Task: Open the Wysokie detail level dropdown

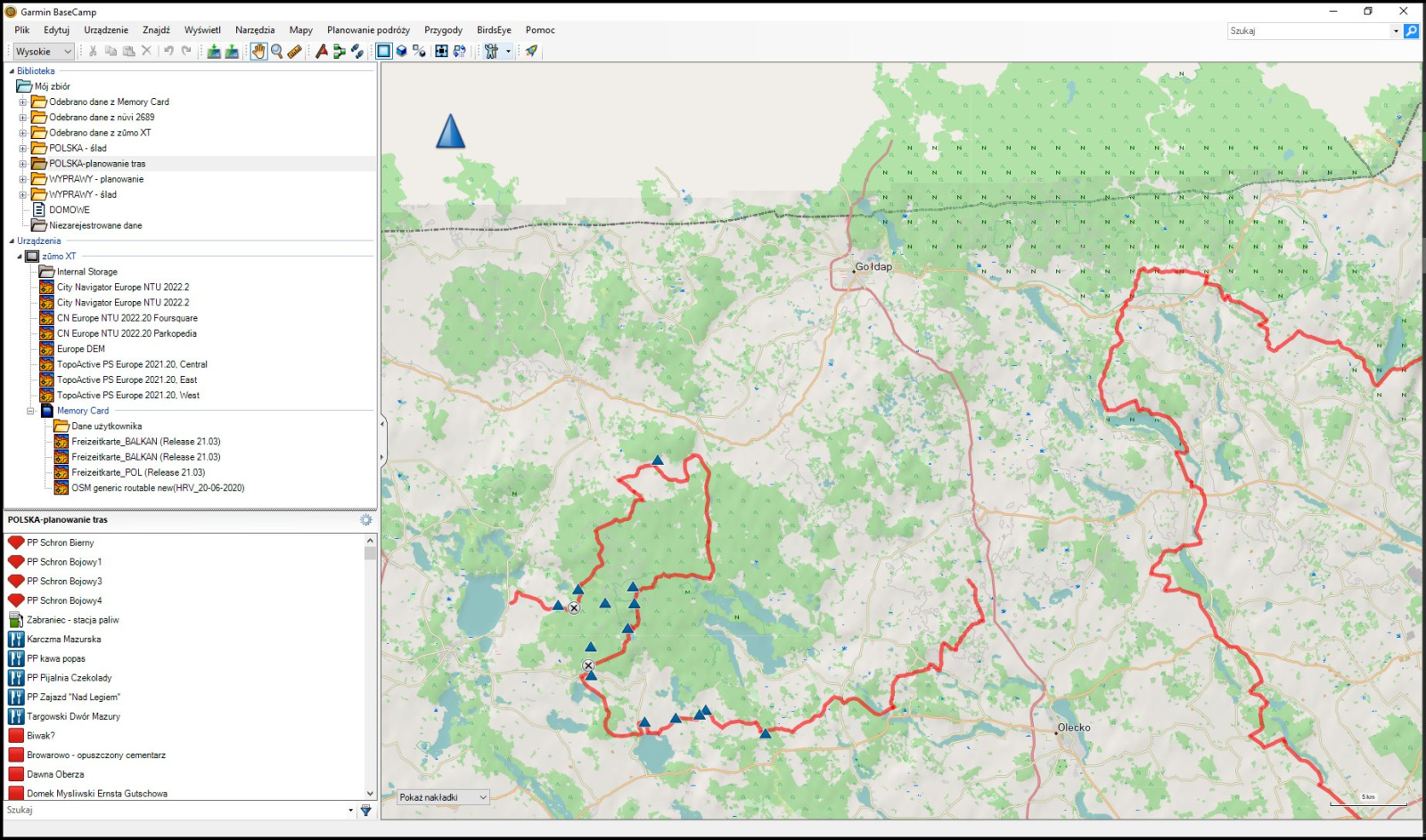Action: pyautogui.click(x=43, y=52)
